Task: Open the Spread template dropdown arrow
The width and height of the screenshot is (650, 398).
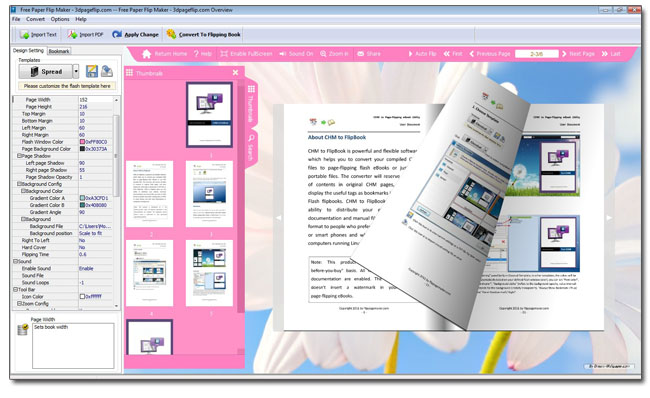Action: point(76,71)
